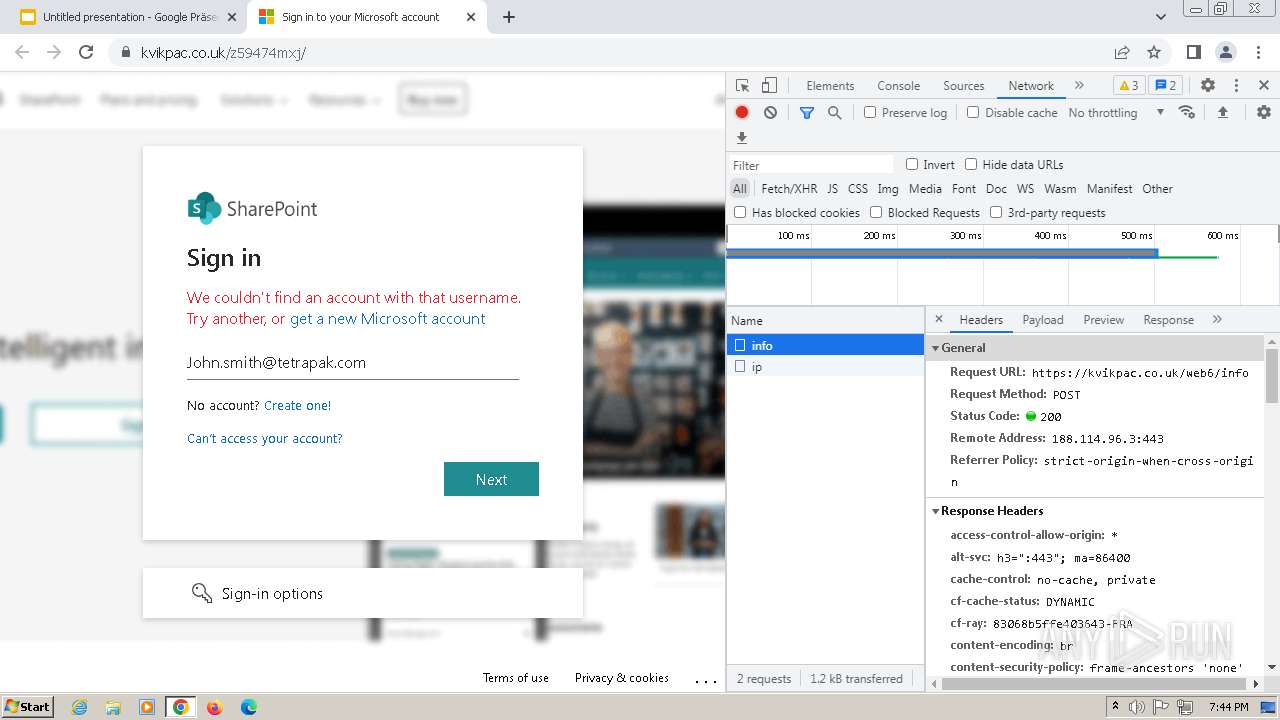Open Chrome profile avatar
The image size is (1280, 720).
[1226, 52]
